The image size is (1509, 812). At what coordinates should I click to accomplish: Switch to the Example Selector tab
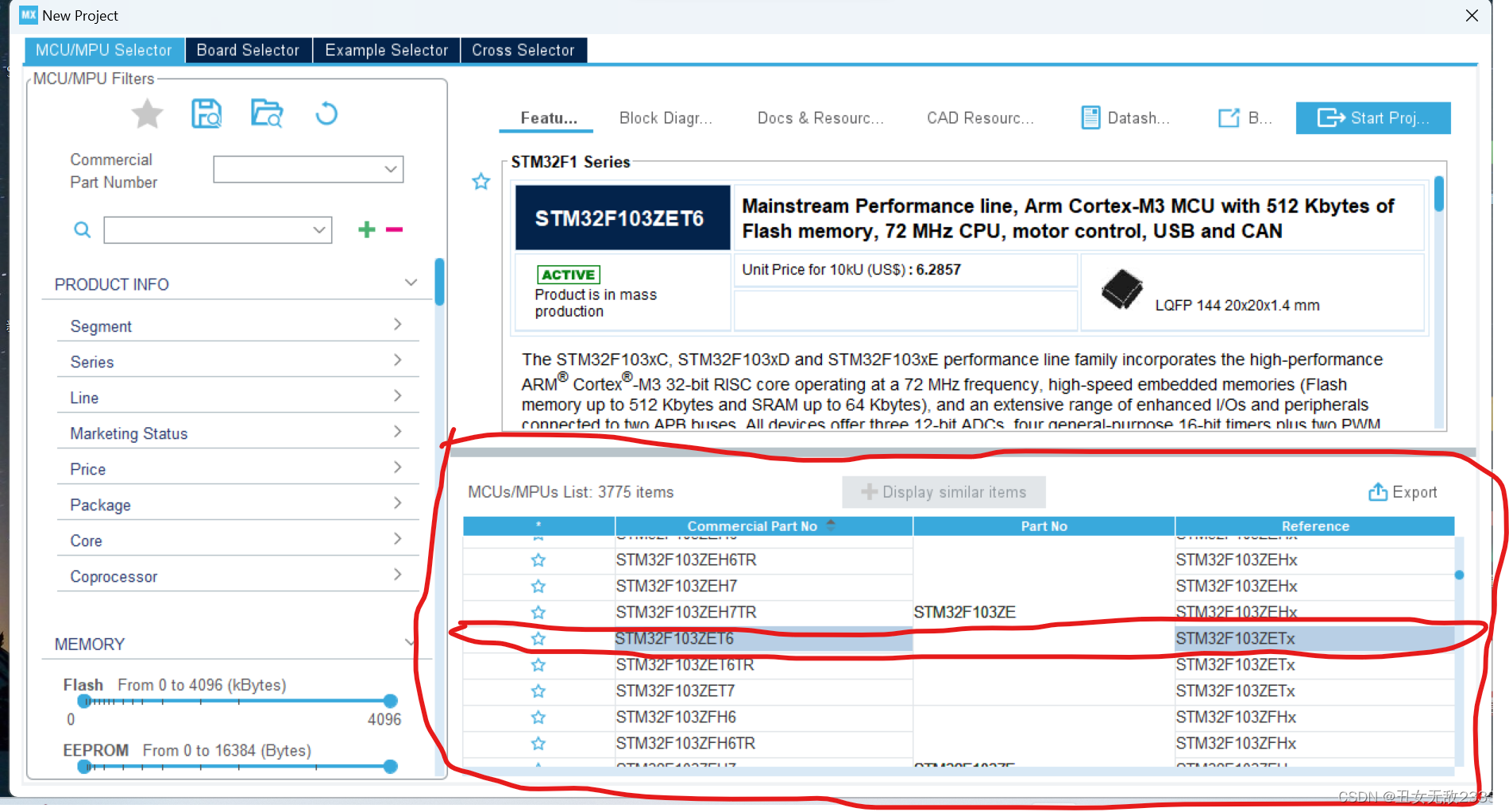tap(387, 50)
